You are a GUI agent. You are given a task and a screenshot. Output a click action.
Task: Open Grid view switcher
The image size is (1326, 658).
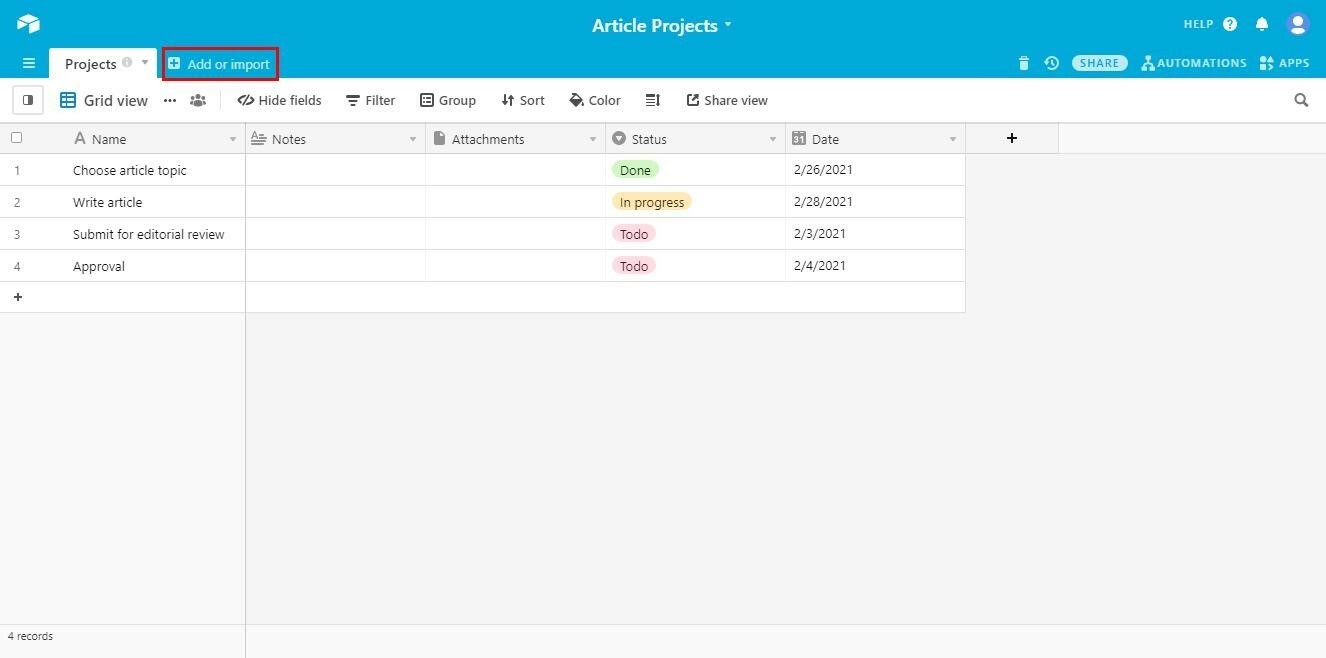[x=104, y=100]
